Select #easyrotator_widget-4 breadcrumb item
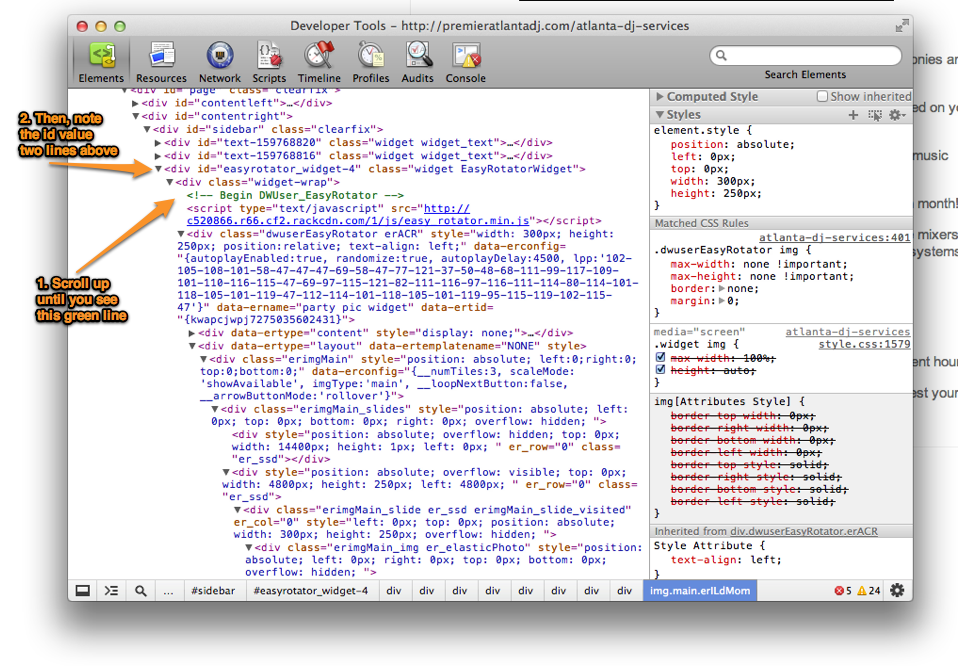 pyautogui.click(x=311, y=591)
